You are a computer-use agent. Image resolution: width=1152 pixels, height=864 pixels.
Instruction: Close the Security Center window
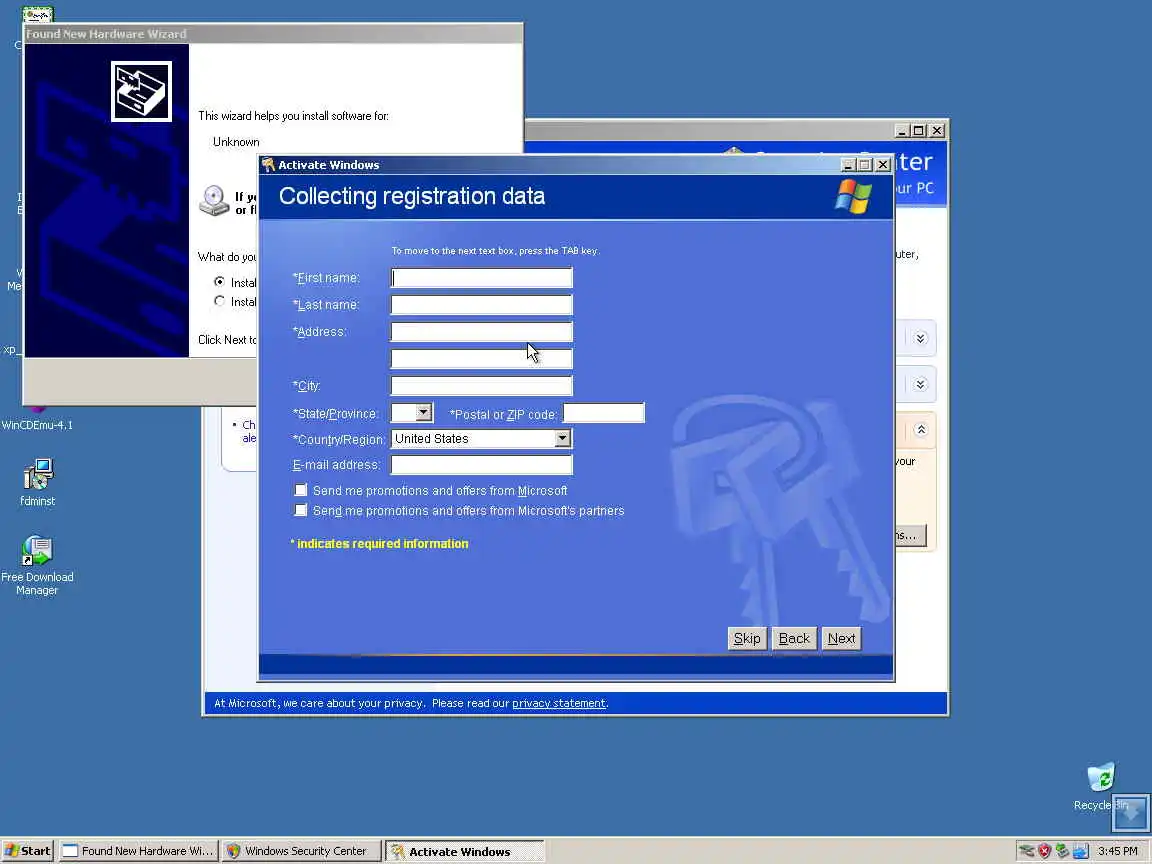(937, 131)
